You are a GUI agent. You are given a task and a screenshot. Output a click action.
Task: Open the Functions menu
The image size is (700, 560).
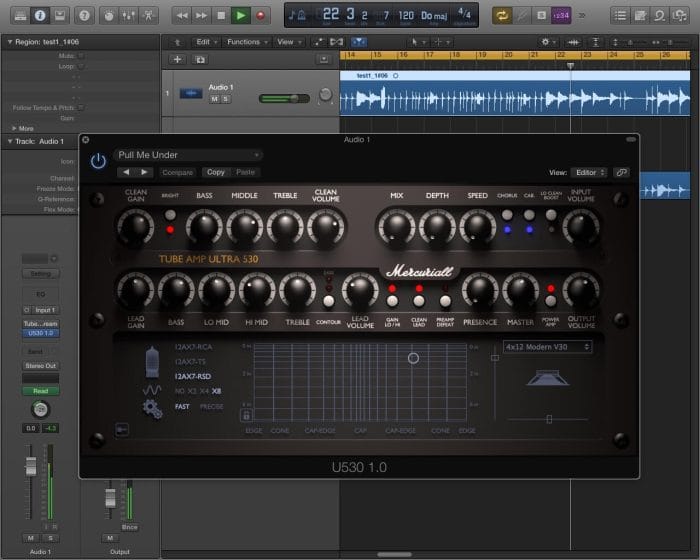[247, 42]
